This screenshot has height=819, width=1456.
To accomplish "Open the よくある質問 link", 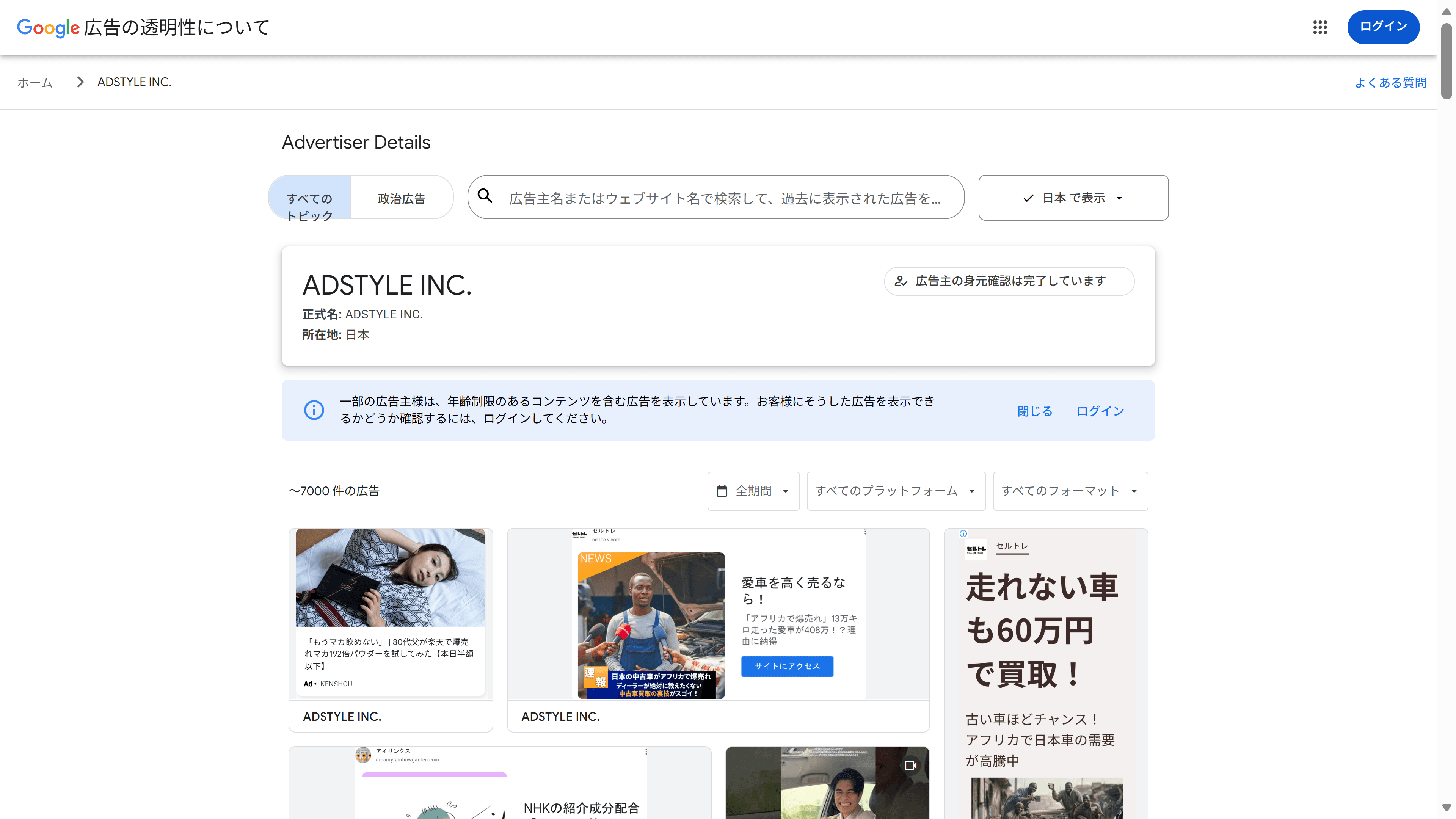I will coord(1390,83).
